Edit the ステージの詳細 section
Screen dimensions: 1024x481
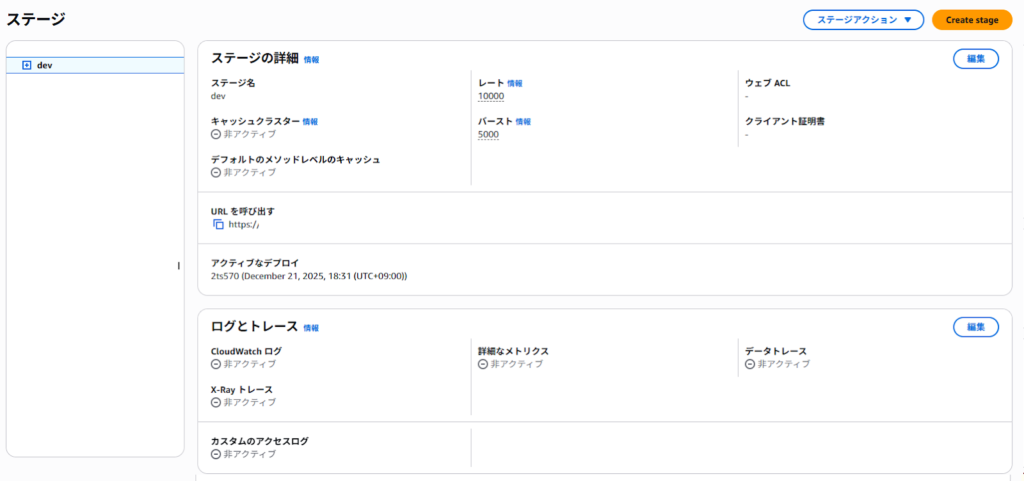975,59
